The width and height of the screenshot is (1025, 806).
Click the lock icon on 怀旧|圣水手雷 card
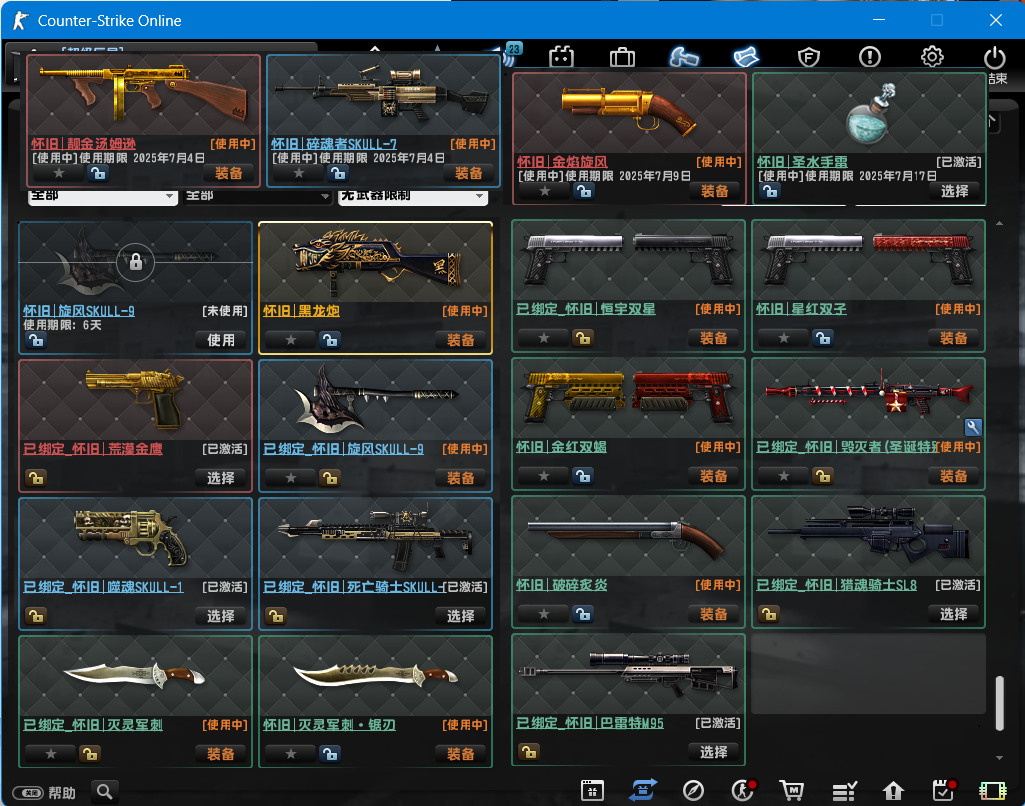pyautogui.click(x=770, y=191)
